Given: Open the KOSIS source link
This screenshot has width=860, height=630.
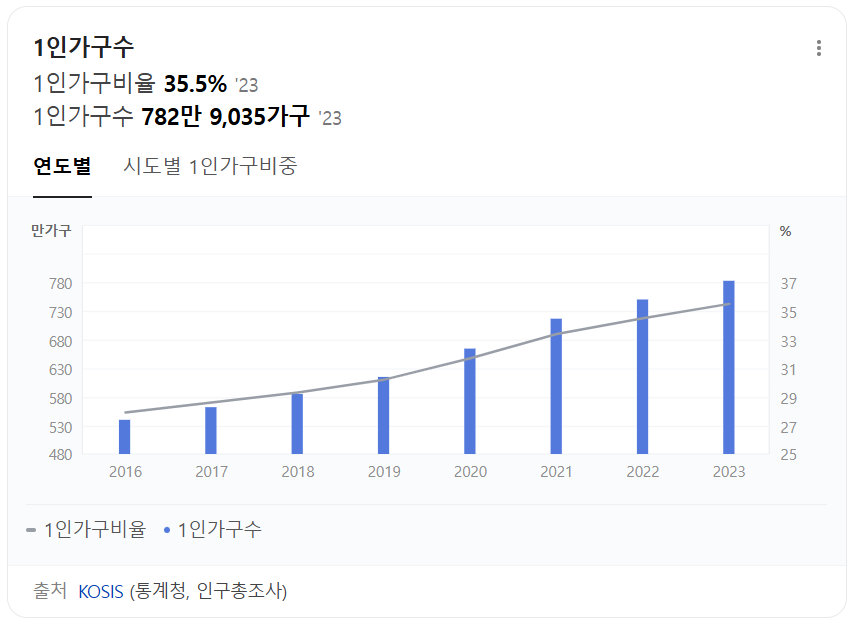Looking at the screenshot, I should (99, 591).
